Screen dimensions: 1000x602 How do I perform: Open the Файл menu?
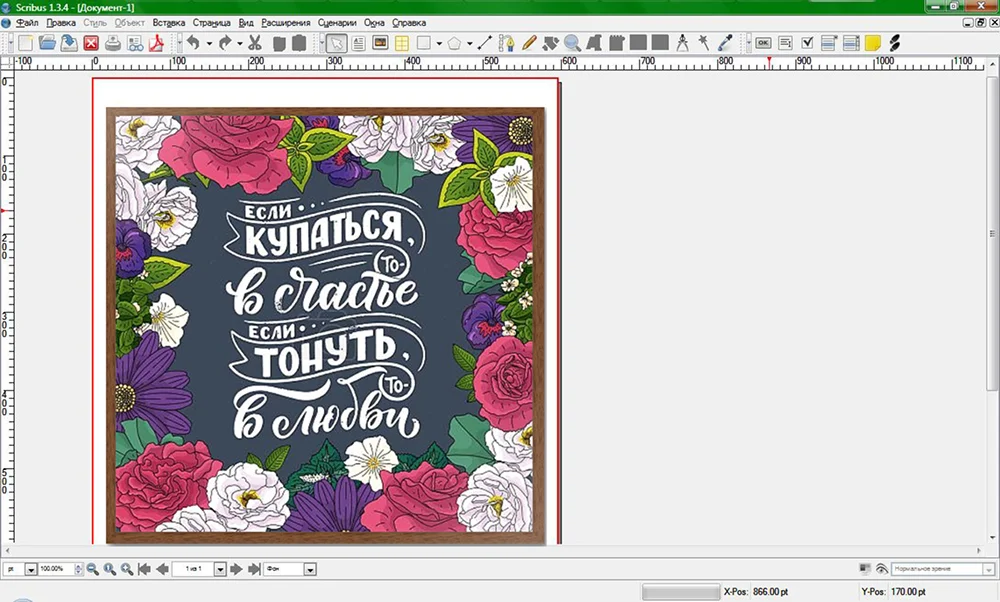click(27, 21)
